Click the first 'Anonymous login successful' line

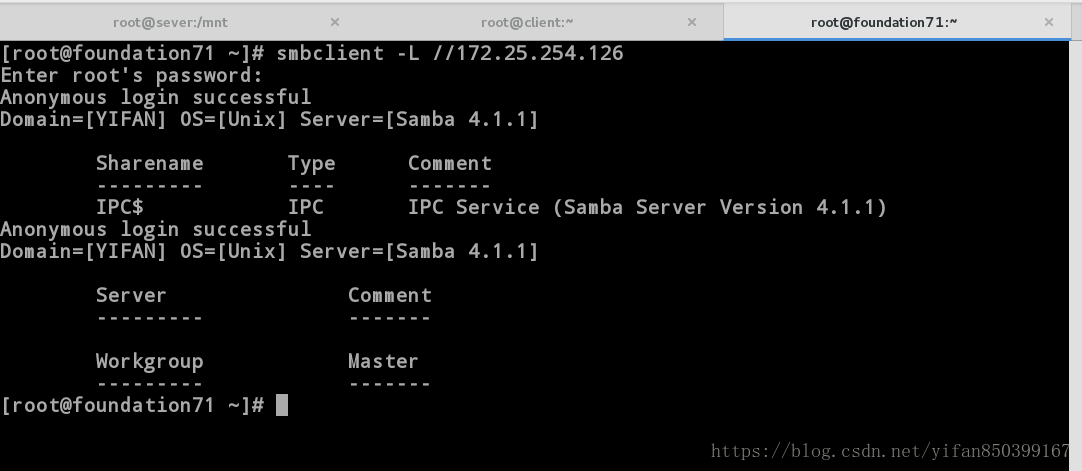point(156,97)
